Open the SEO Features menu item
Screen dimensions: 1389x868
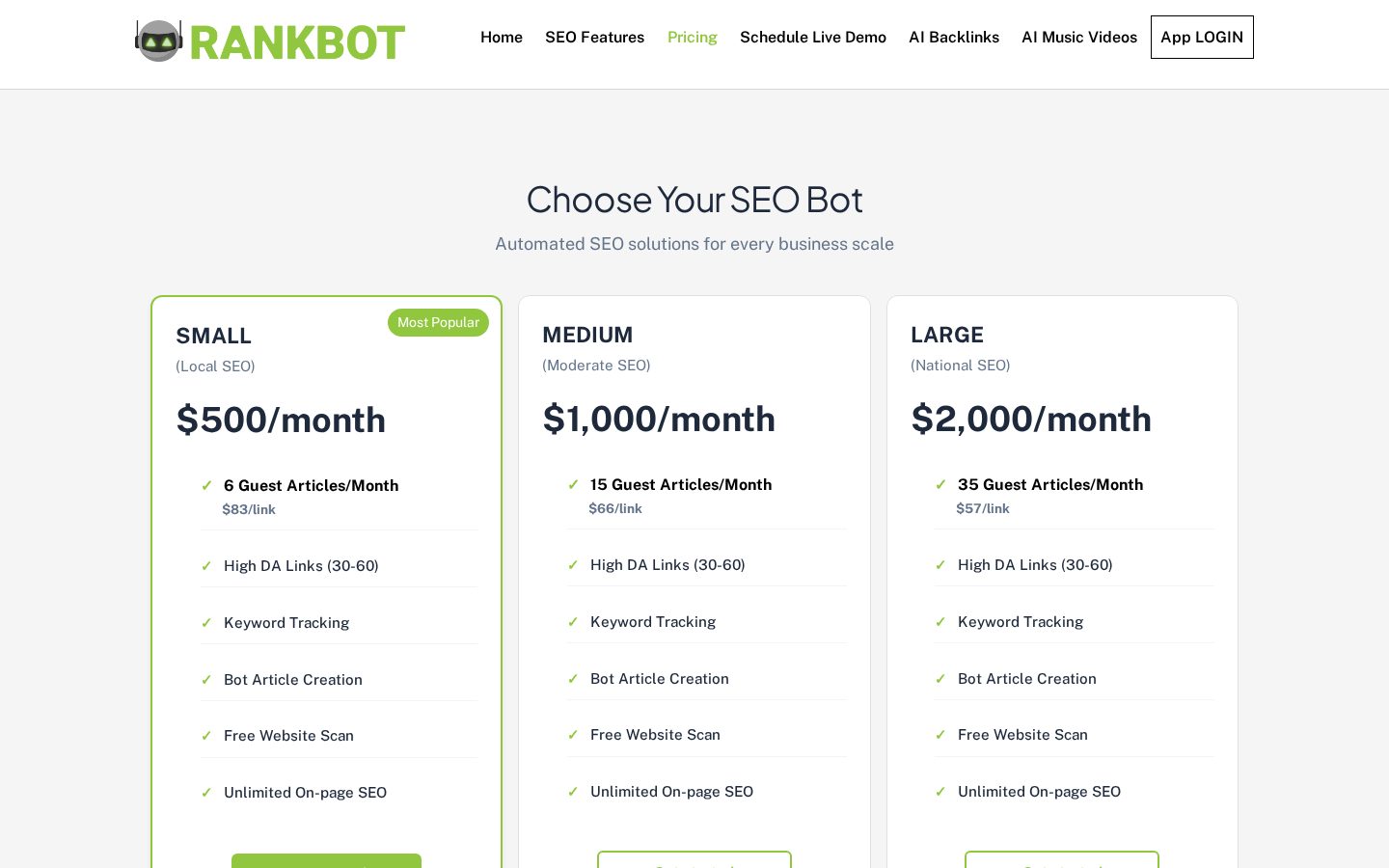tap(594, 37)
